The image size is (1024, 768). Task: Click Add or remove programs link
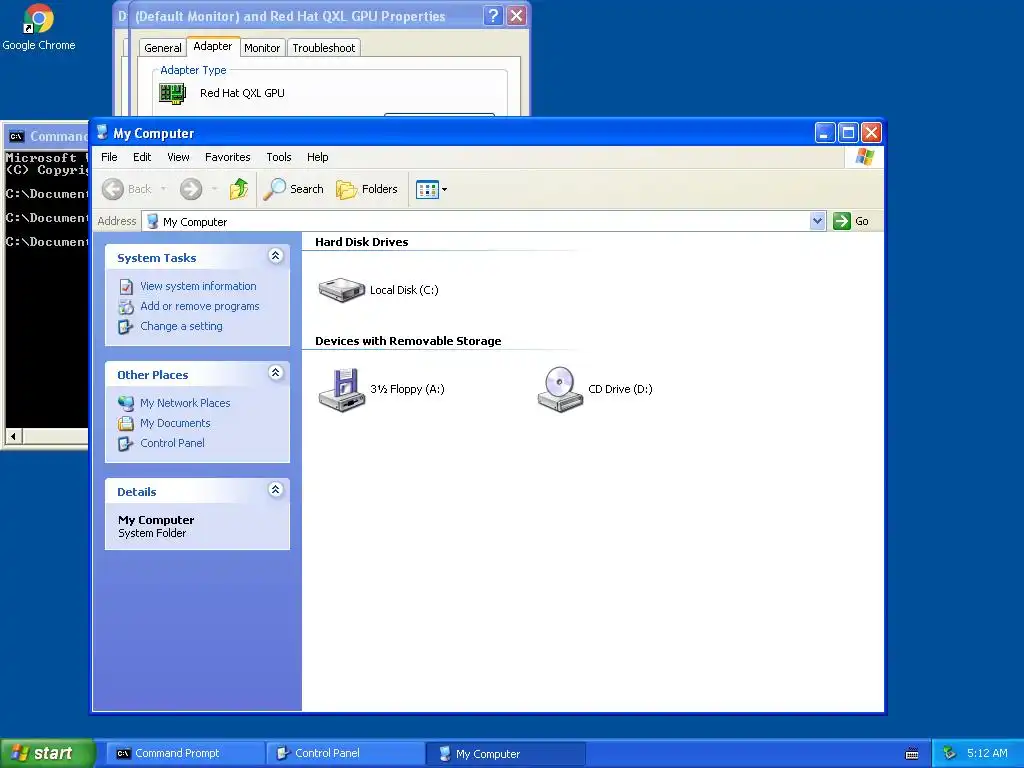tap(199, 306)
